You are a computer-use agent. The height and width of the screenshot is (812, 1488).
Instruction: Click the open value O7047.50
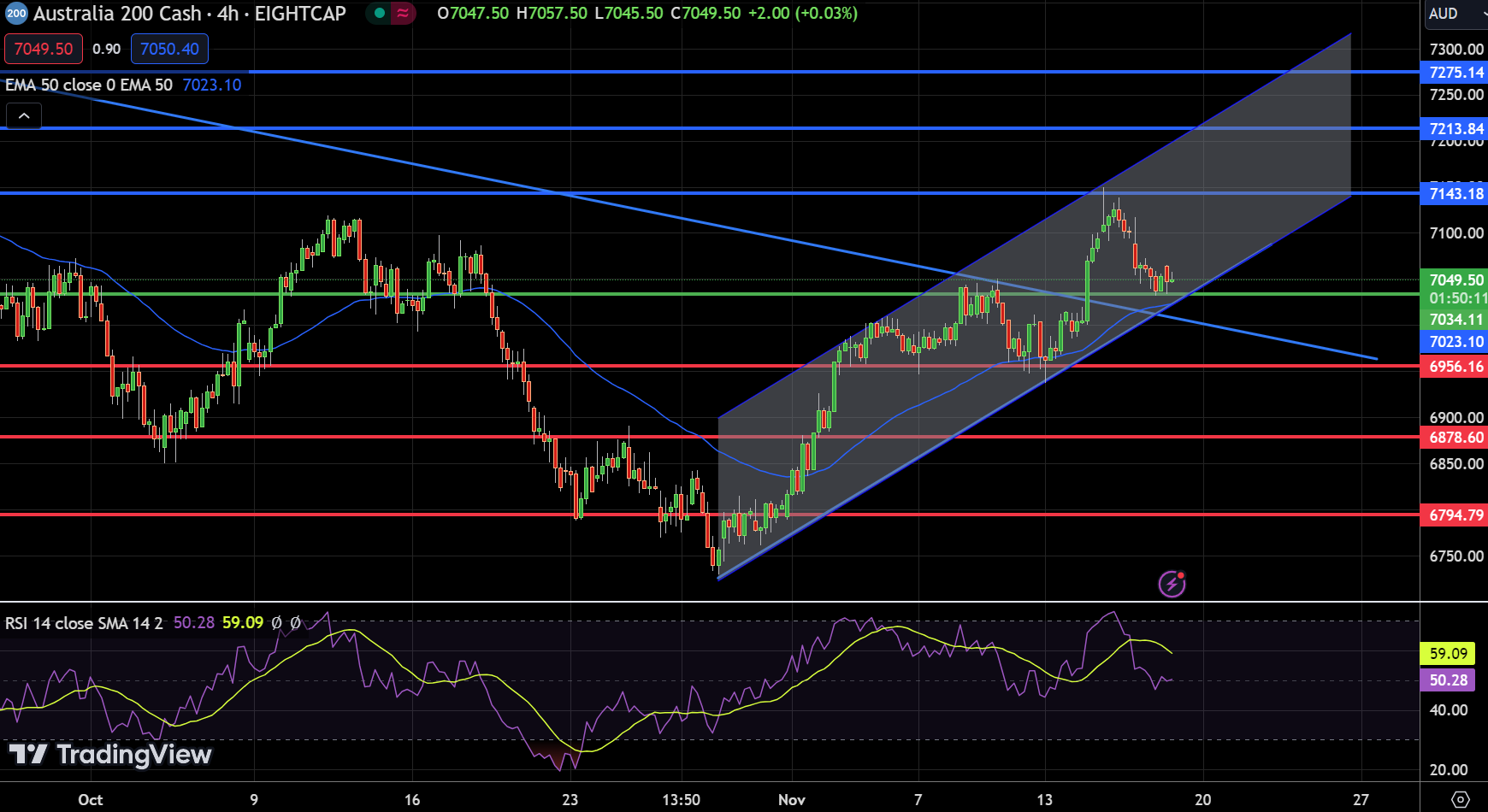473,14
